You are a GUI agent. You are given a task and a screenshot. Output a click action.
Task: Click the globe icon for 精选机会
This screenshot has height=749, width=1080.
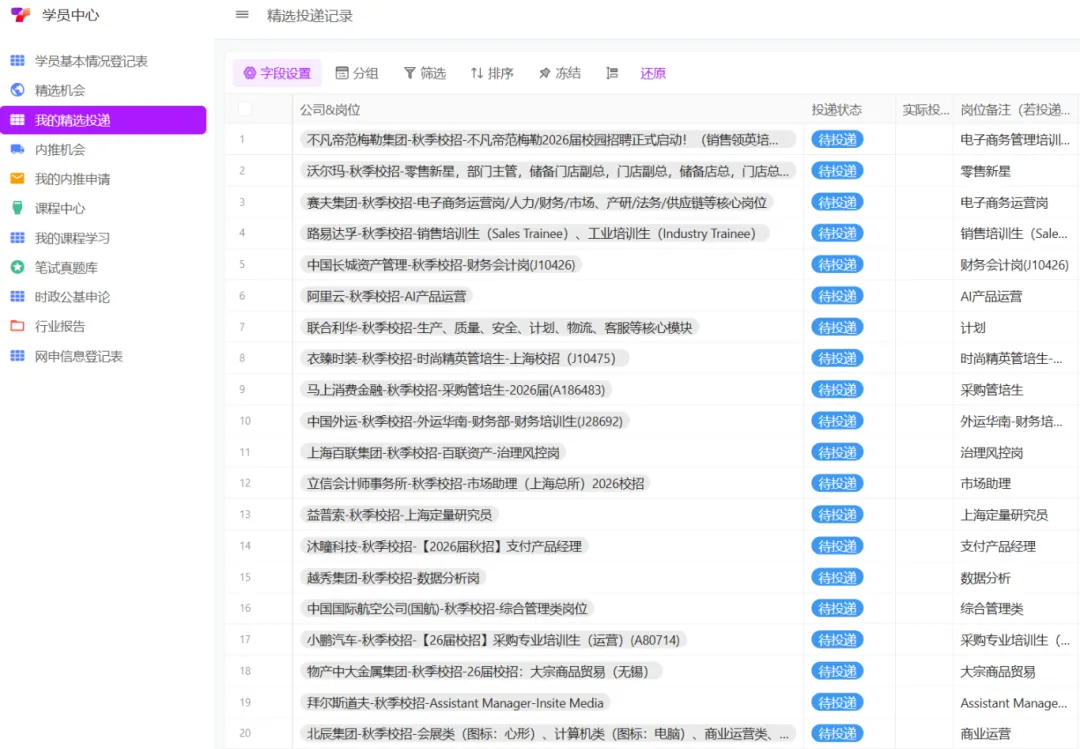click(x=17, y=90)
